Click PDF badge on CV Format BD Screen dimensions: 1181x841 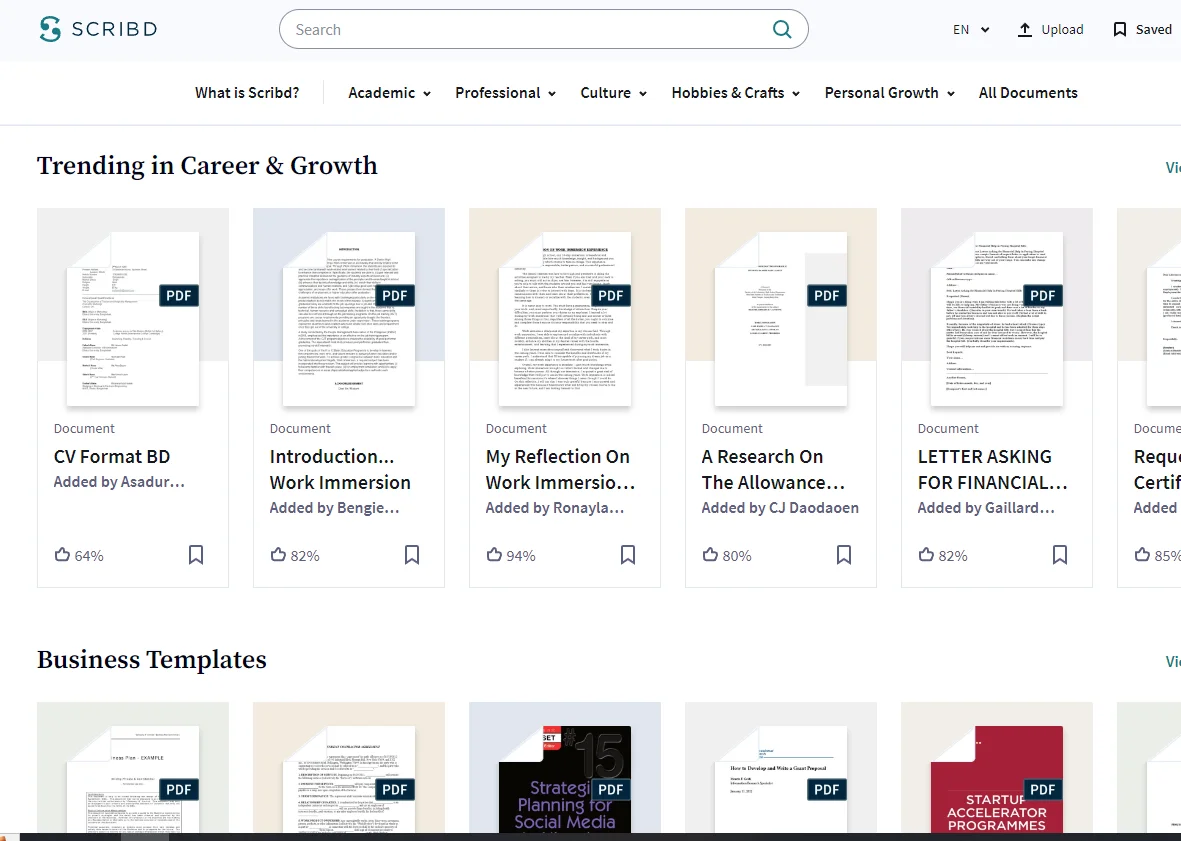179,295
